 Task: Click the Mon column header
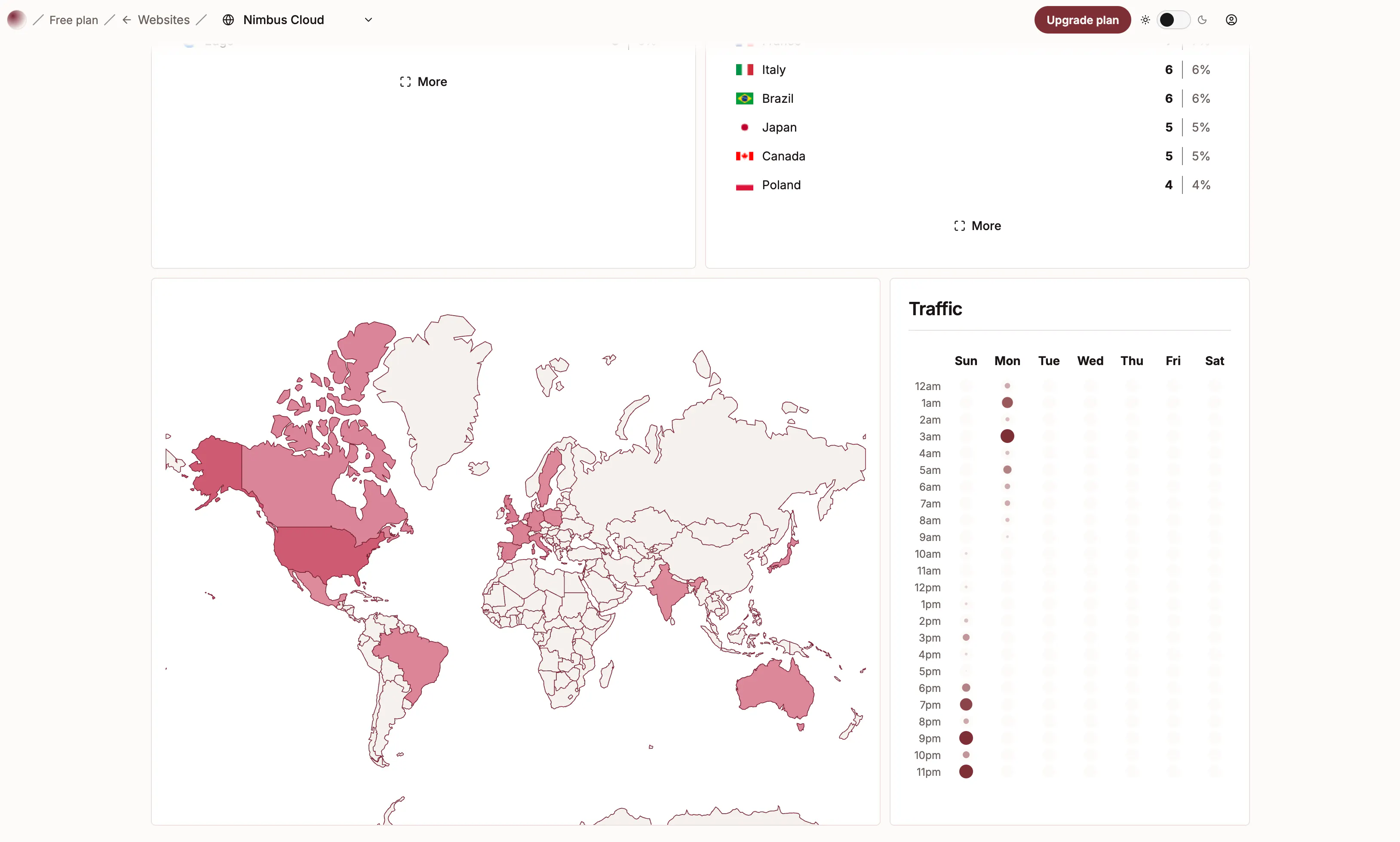pyautogui.click(x=1007, y=361)
